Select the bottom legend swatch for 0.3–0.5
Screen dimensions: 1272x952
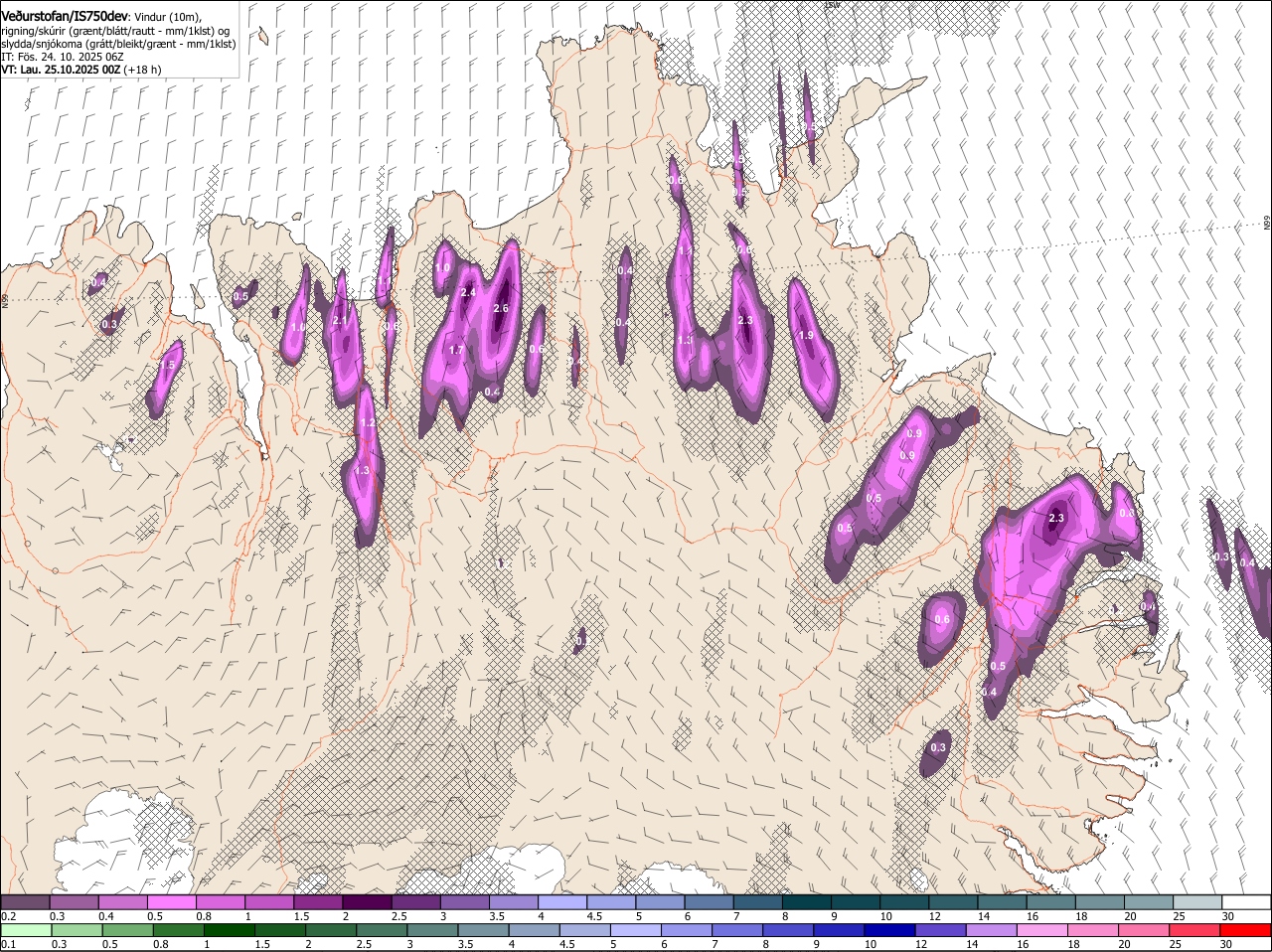tap(78, 930)
